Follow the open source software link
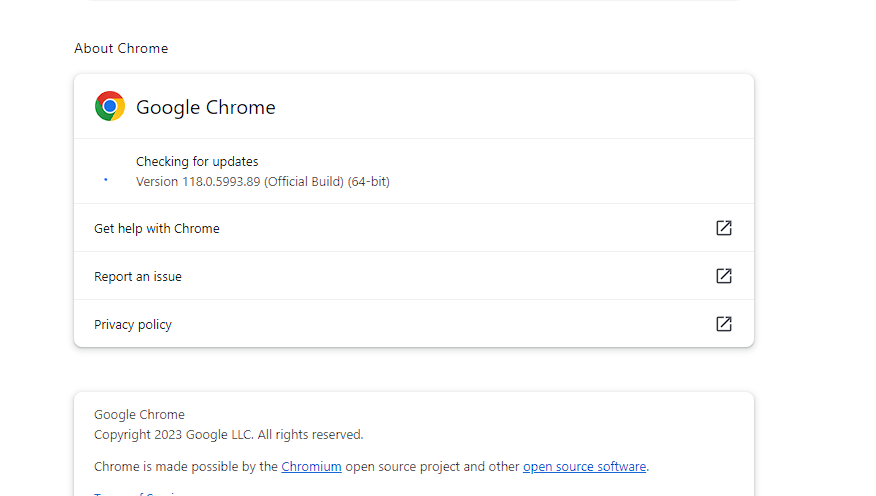 tap(584, 466)
